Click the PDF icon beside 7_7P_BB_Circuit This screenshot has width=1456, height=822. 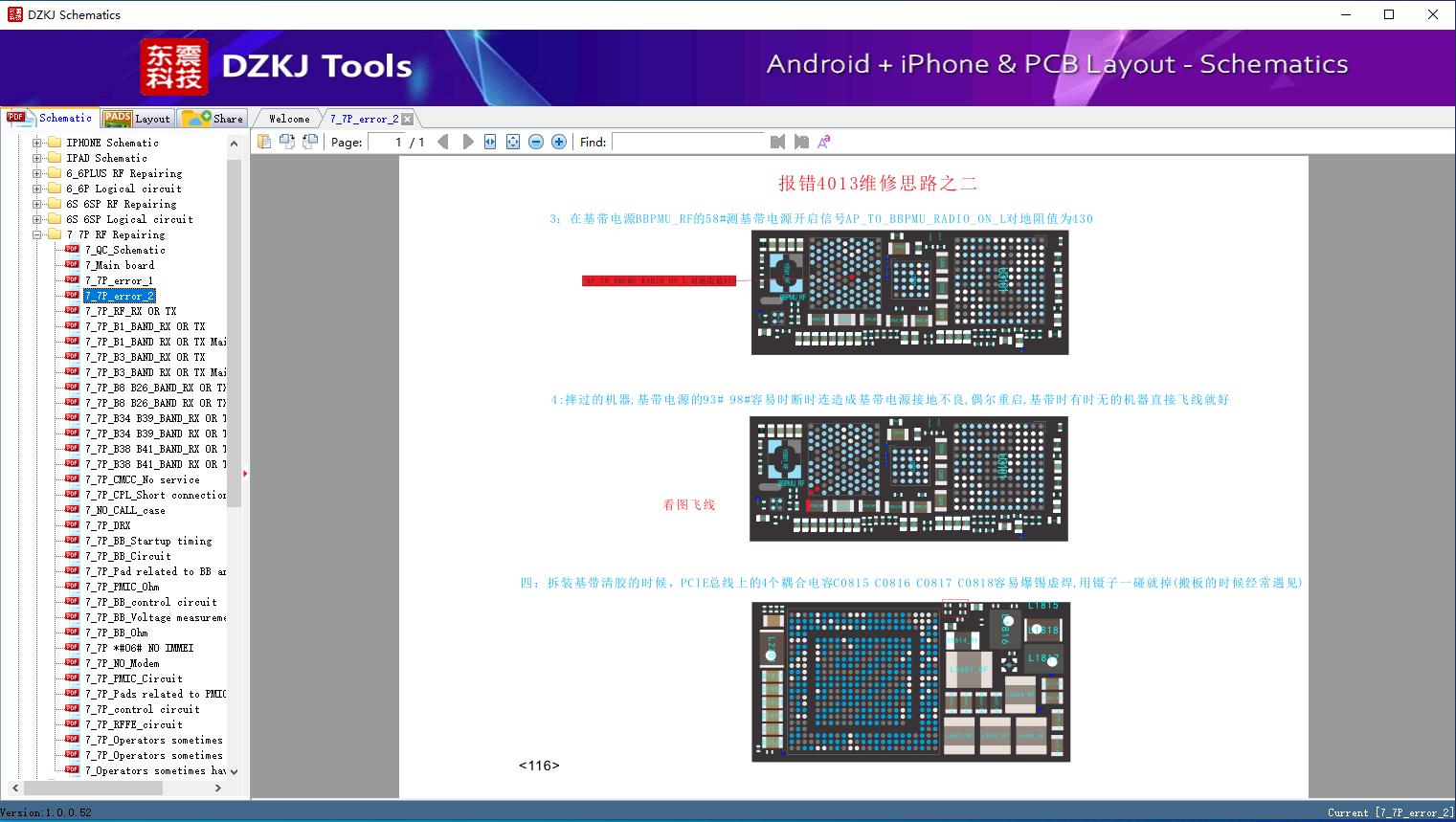pyautogui.click(x=72, y=556)
